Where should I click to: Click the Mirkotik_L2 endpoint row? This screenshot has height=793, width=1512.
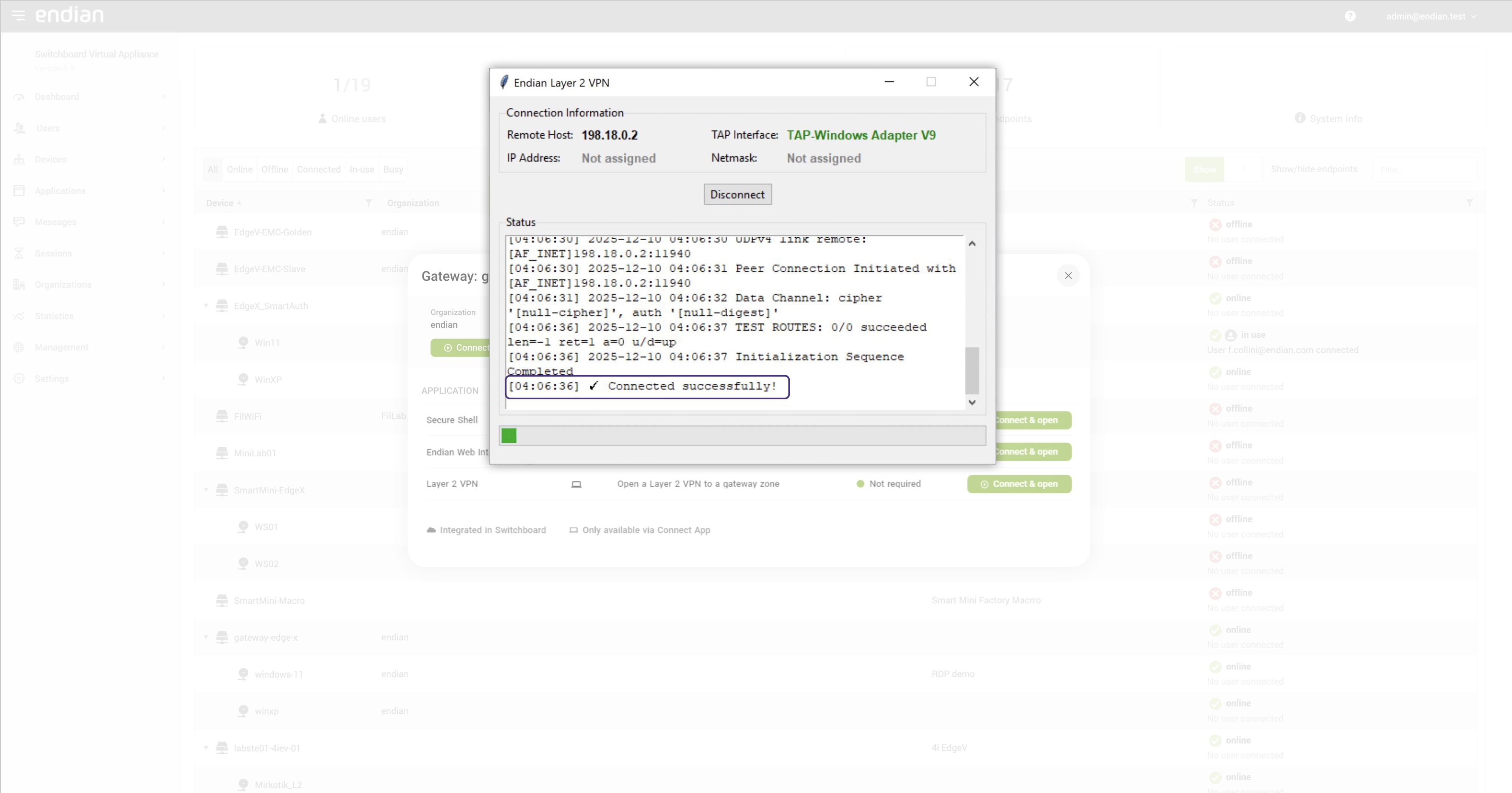tap(278, 785)
